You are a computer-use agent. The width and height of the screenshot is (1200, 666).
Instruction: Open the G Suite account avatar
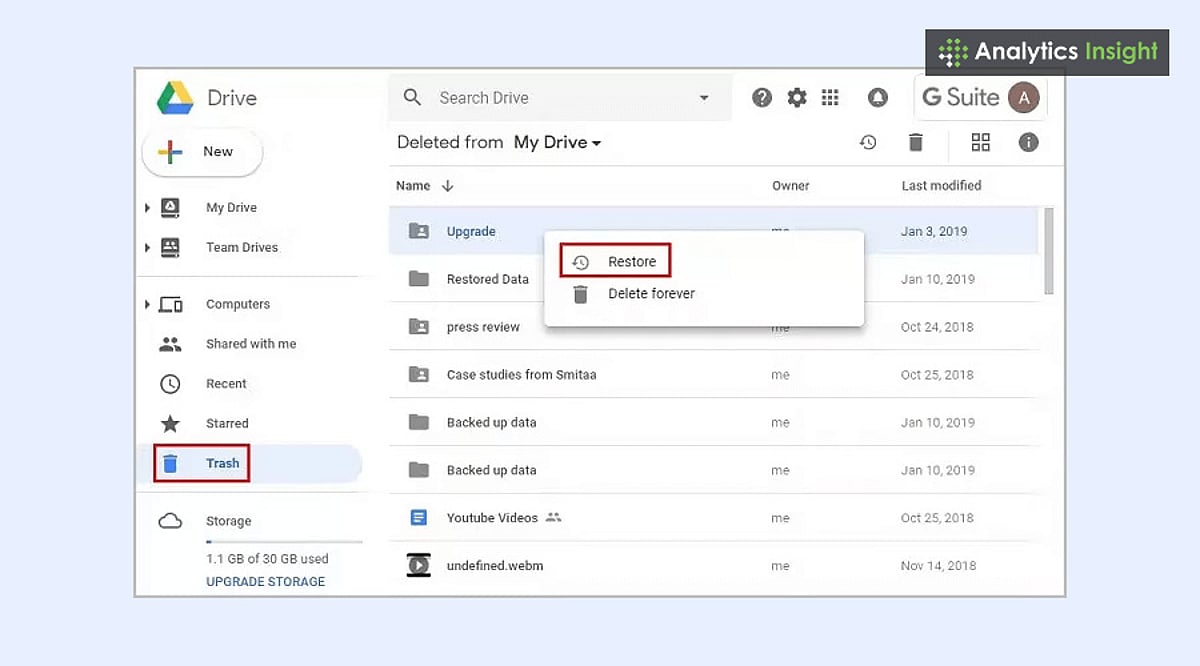pos(1022,97)
